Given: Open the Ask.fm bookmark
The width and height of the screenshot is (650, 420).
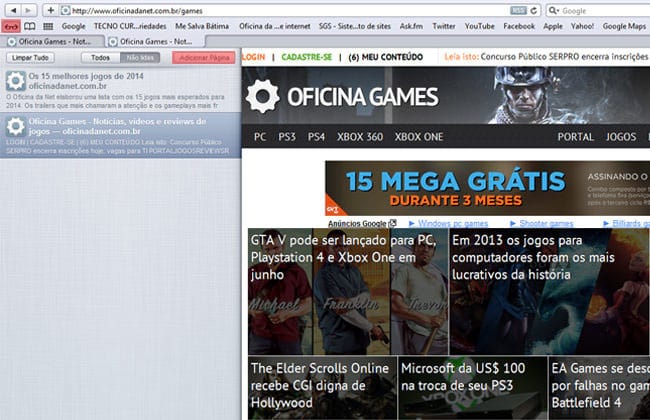Looking at the screenshot, I should coord(411,26).
